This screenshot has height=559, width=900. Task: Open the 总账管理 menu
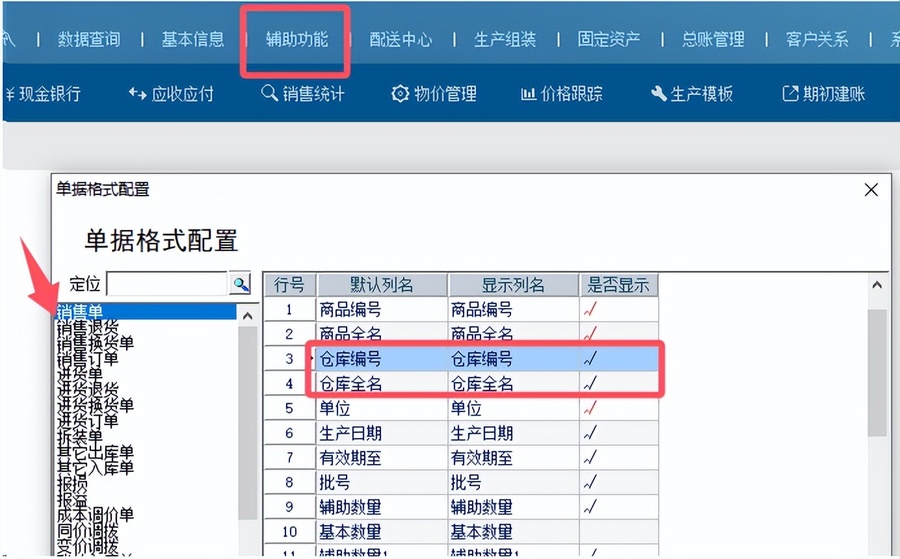tap(713, 39)
